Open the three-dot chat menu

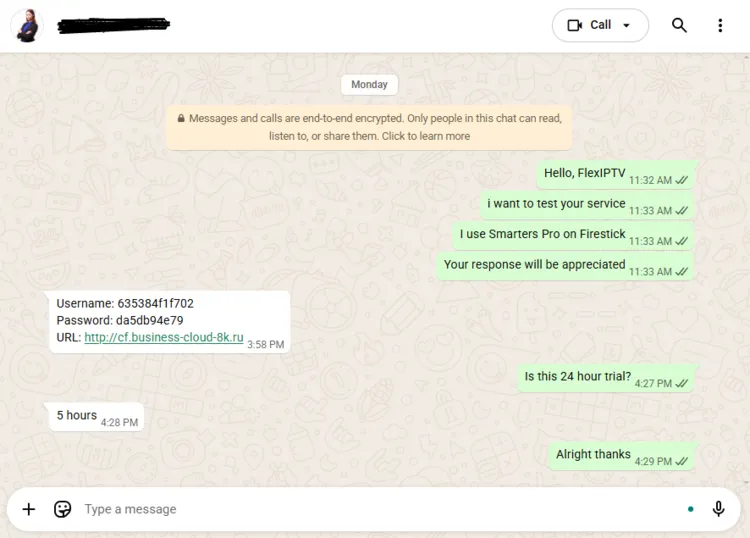(720, 25)
